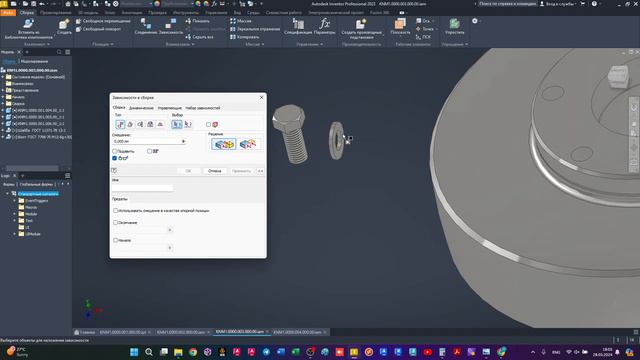640x360 pixels.
Task: Click the ПСК tool
Action: tap(423, 37)
